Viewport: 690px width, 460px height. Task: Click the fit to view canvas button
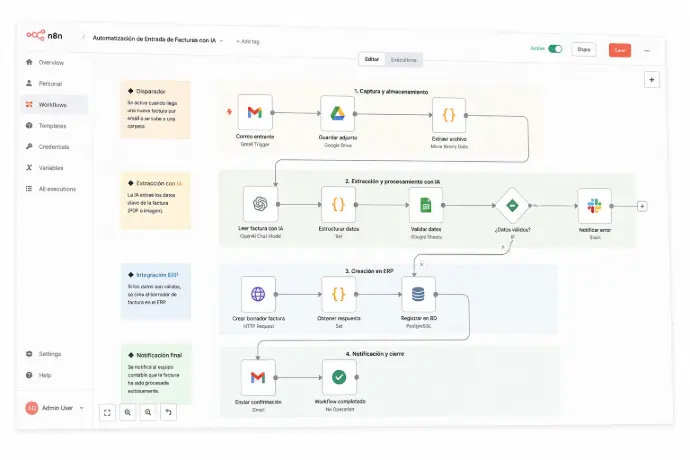[x=107, y=412]
